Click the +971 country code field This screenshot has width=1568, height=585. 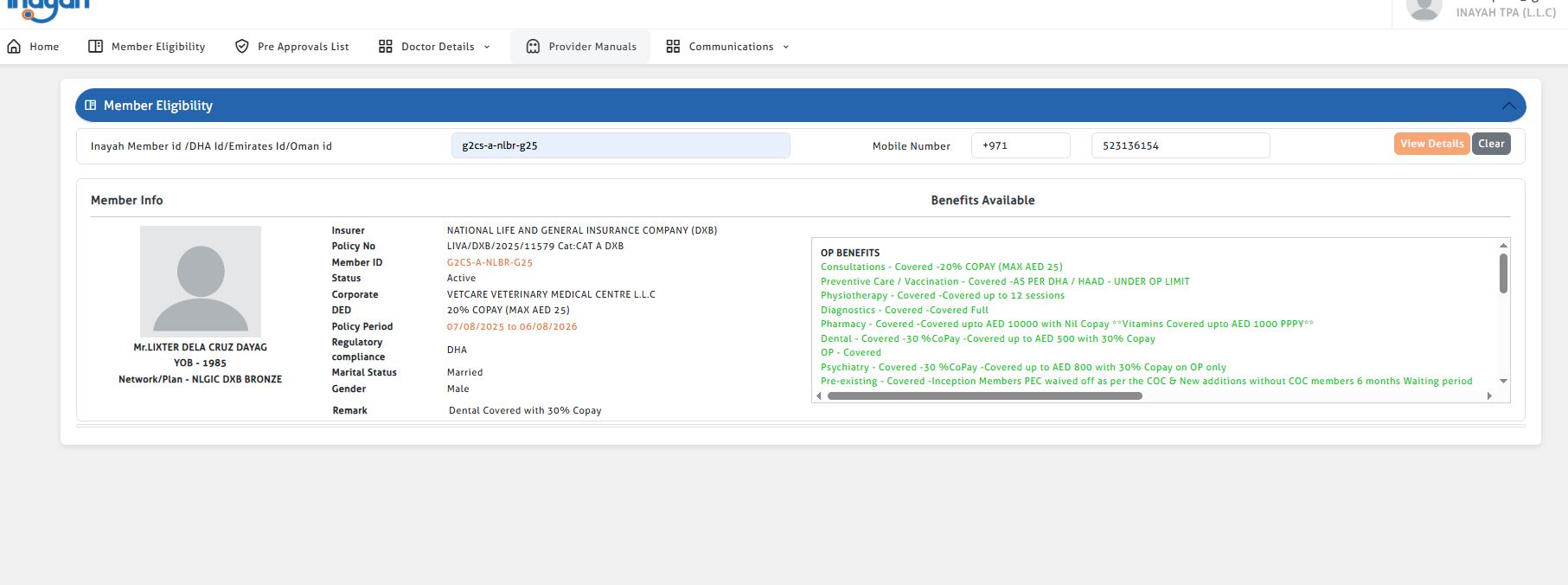point(1021,145)
